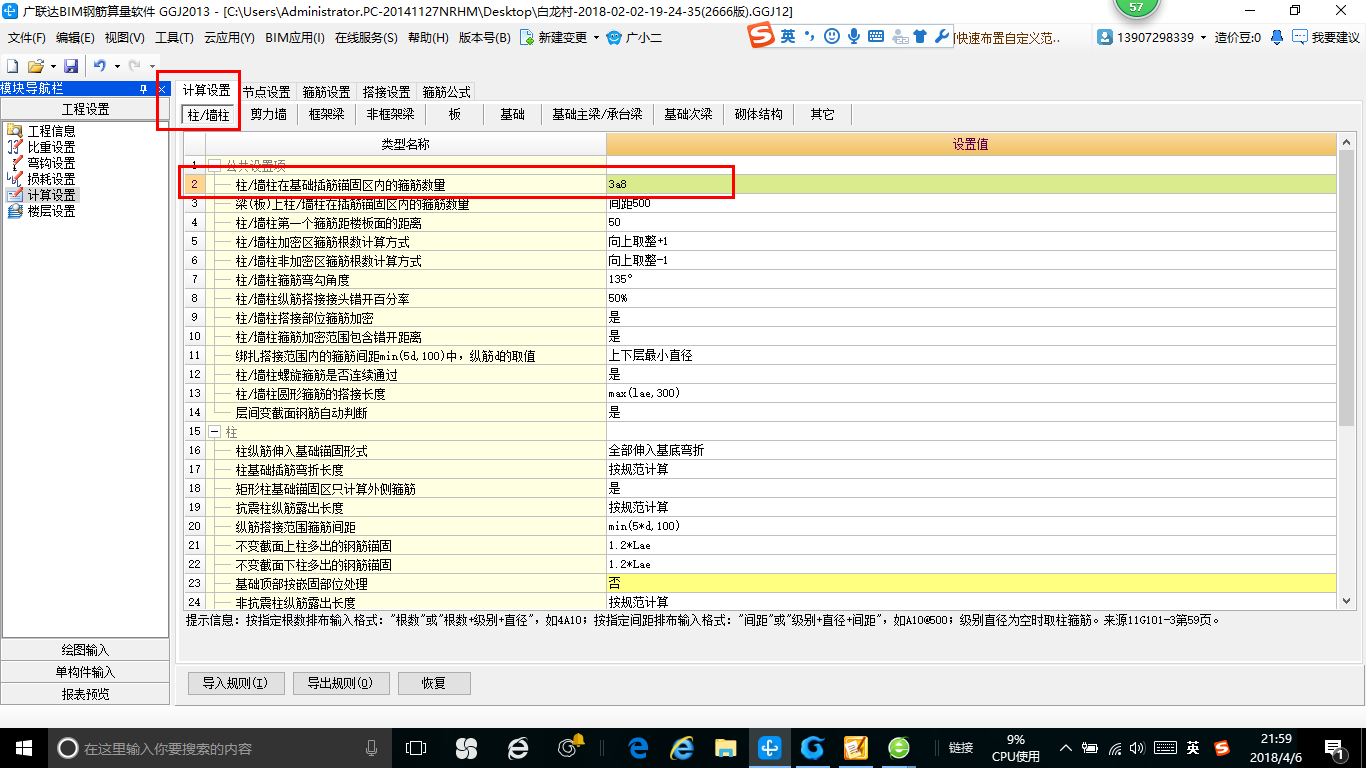Click the New file icon in toolbar
This screenshot has width=1366, height=768.
coord(13,66)
